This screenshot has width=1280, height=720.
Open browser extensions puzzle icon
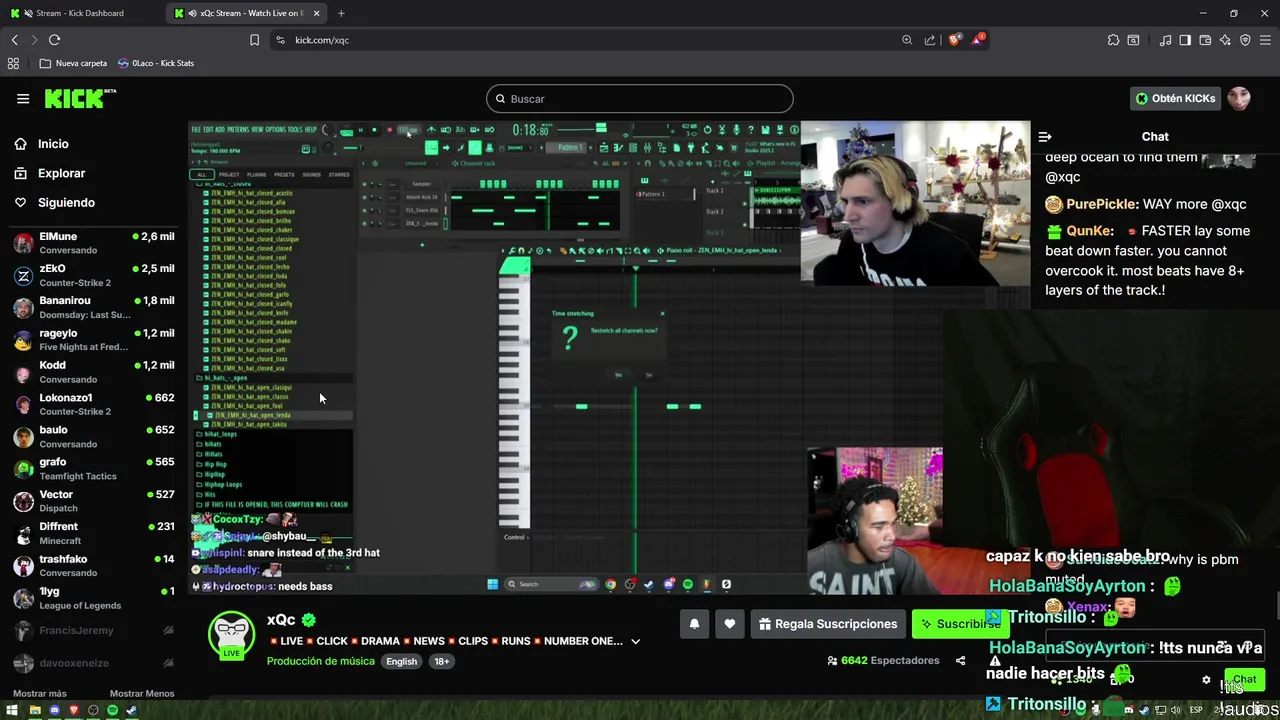pos(1113,40)
